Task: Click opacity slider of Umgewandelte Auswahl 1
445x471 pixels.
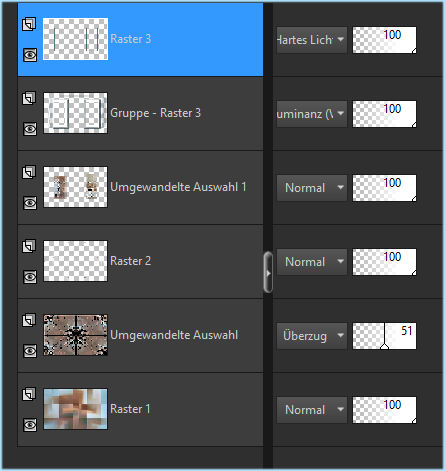Action: click(384, 188)
